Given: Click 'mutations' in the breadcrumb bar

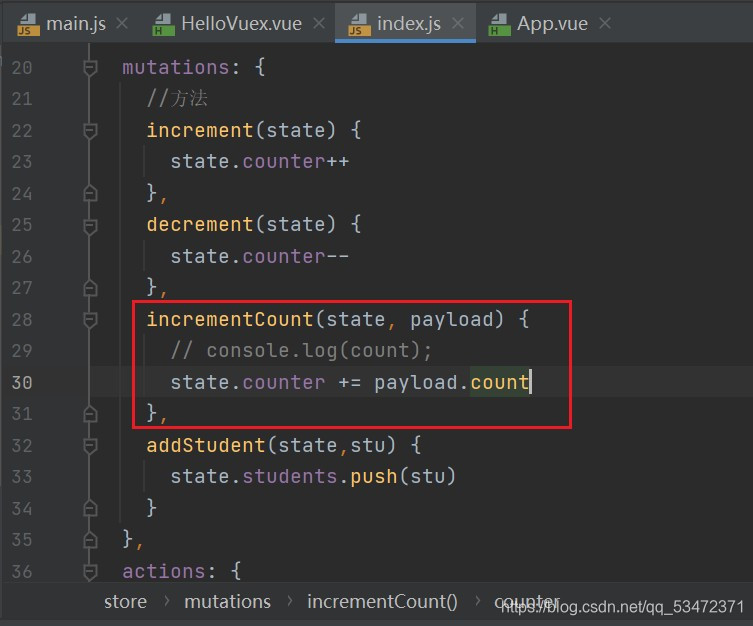Looking at the screenshot, I should click(x=228, y=602).
